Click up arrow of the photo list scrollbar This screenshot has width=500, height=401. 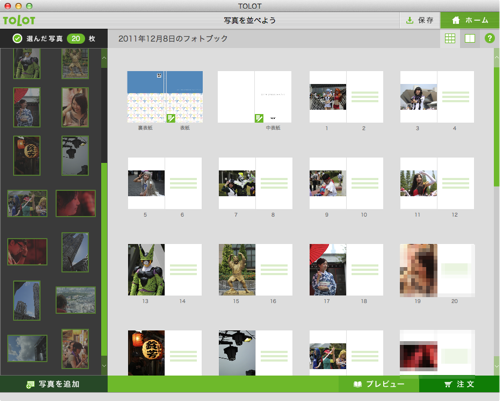click(104, 58)
